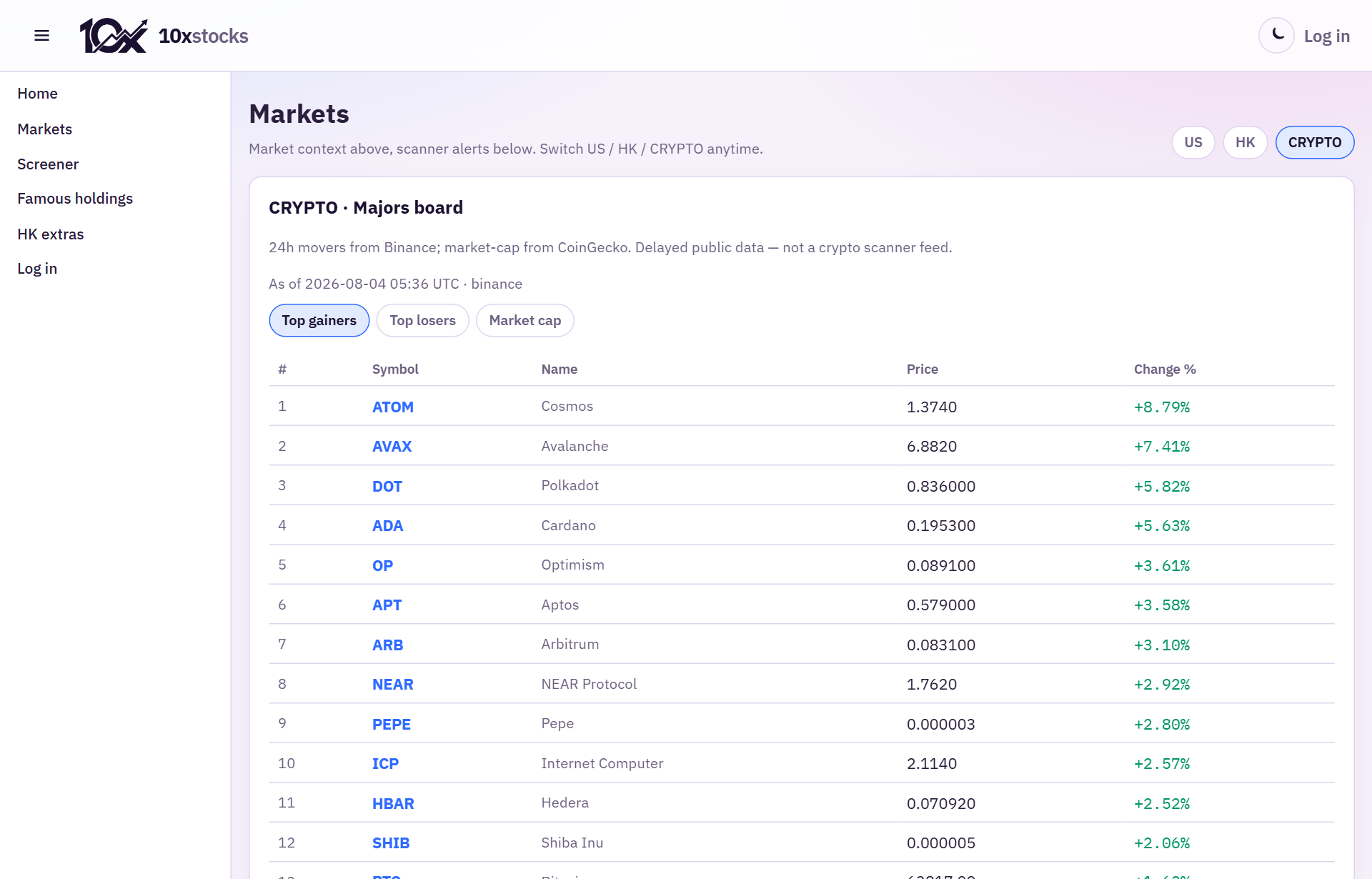Image resolution: width=1372 pixels, height=879 pixels.
Task: Click the As of timestamp line
Action: 396,284
